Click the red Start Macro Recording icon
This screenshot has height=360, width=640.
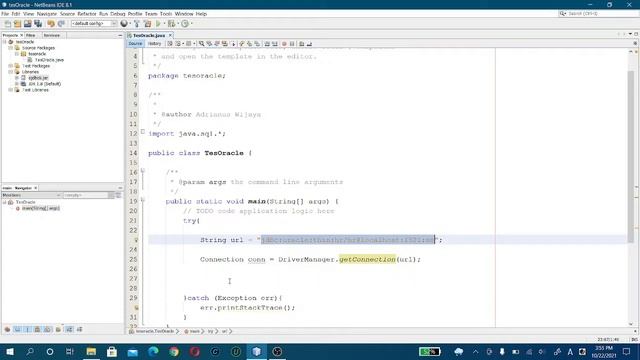coord(284,44)
